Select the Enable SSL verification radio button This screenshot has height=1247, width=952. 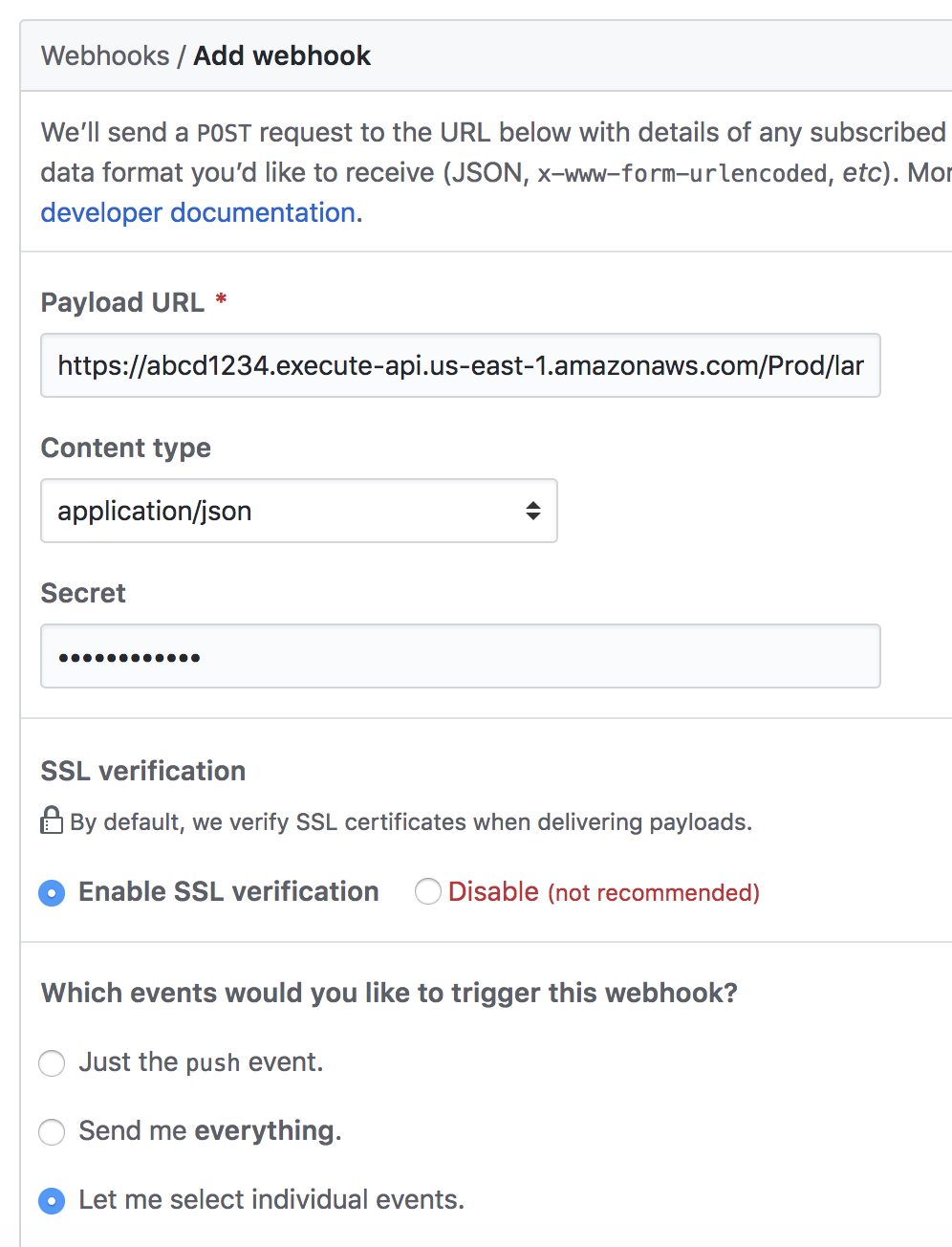tap(52, 892)
